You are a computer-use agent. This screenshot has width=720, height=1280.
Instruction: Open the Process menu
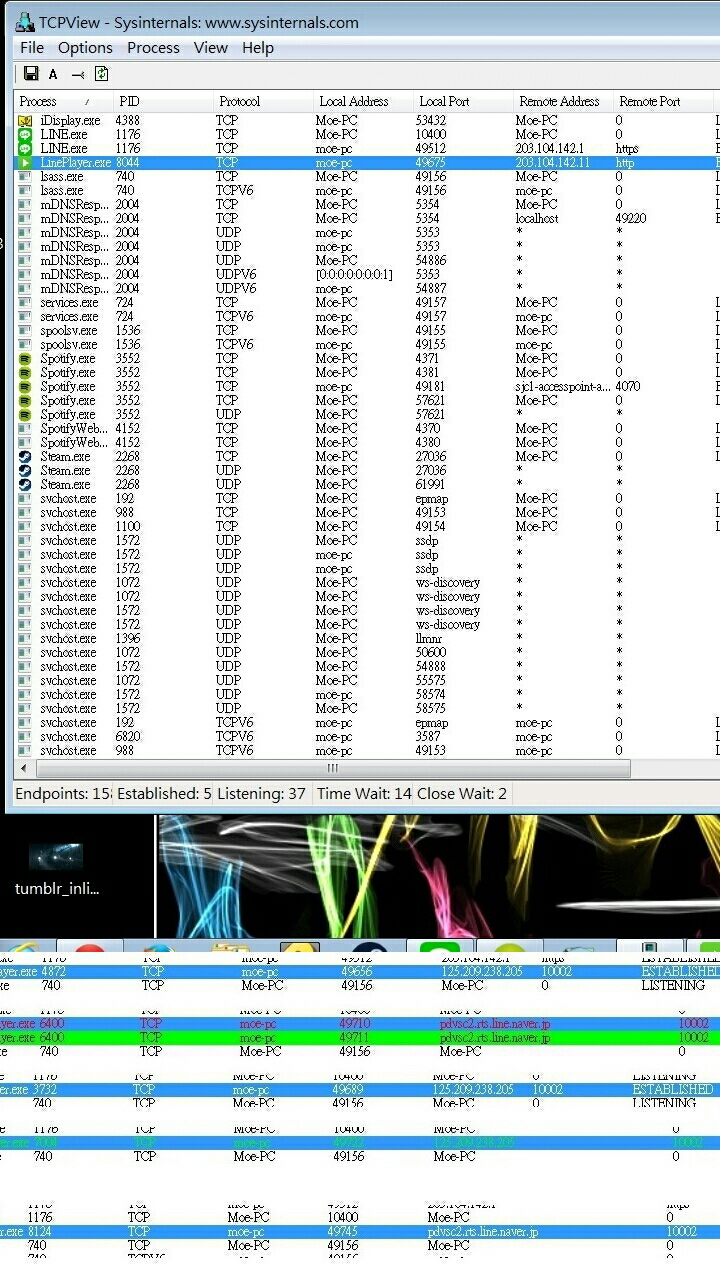tap(153, 47)
